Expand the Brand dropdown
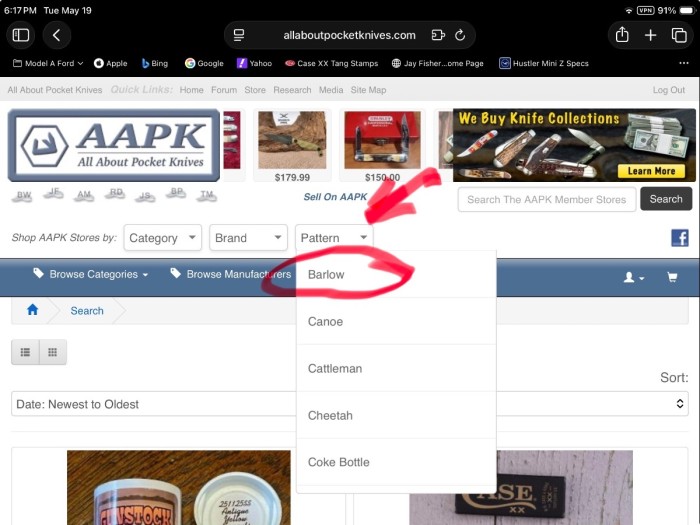Screen dimensions: 700x525 tap(248, 238)
